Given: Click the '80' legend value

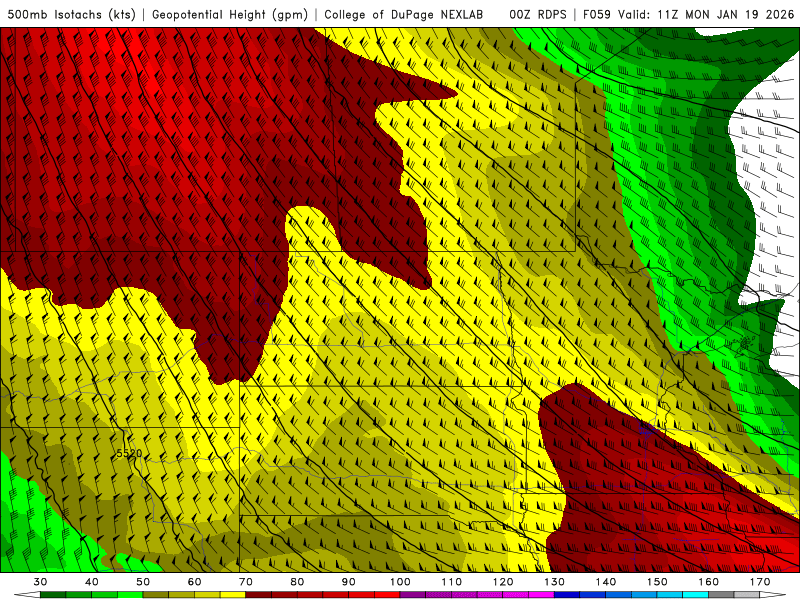Looking at the screenshot, I should coord(297,582).
